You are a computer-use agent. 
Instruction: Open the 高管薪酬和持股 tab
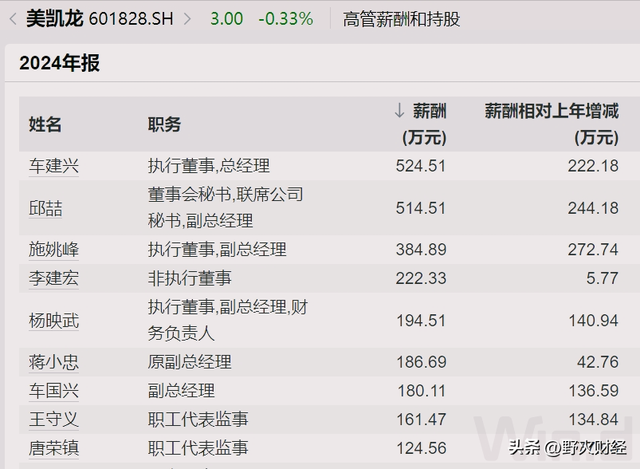[401, 19]
